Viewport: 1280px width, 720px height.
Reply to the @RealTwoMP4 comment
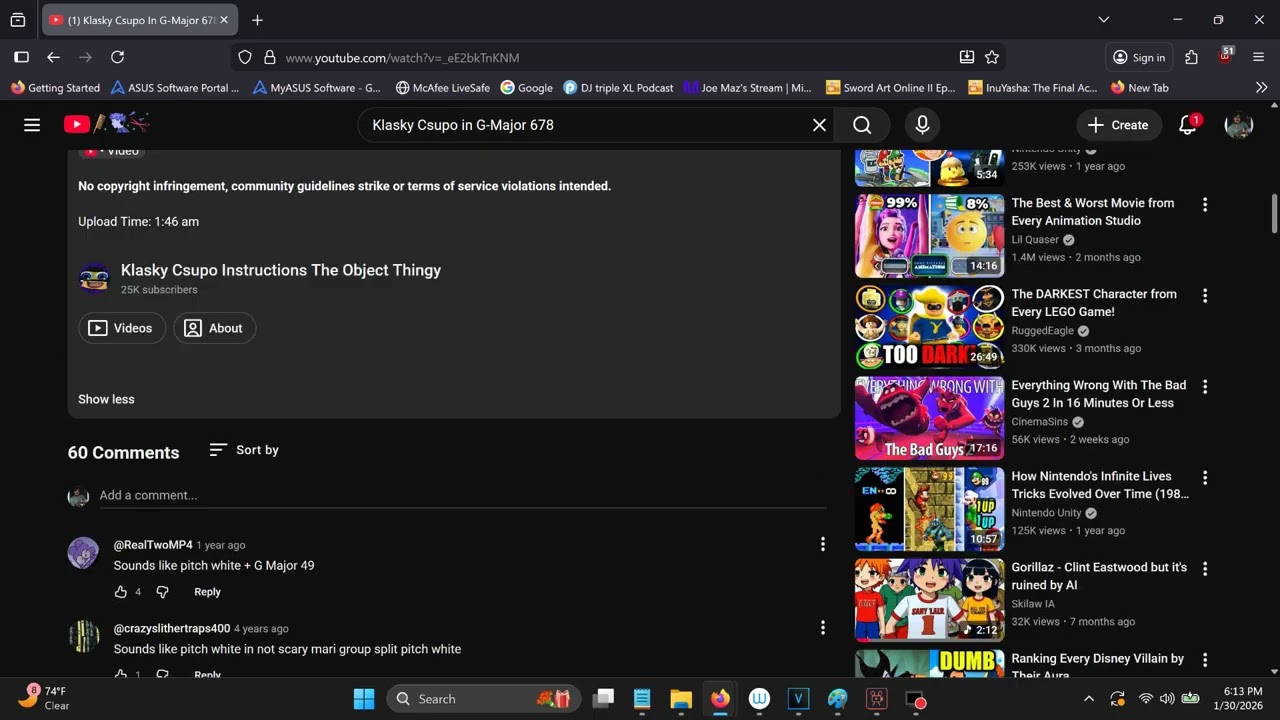coord(207,592)
